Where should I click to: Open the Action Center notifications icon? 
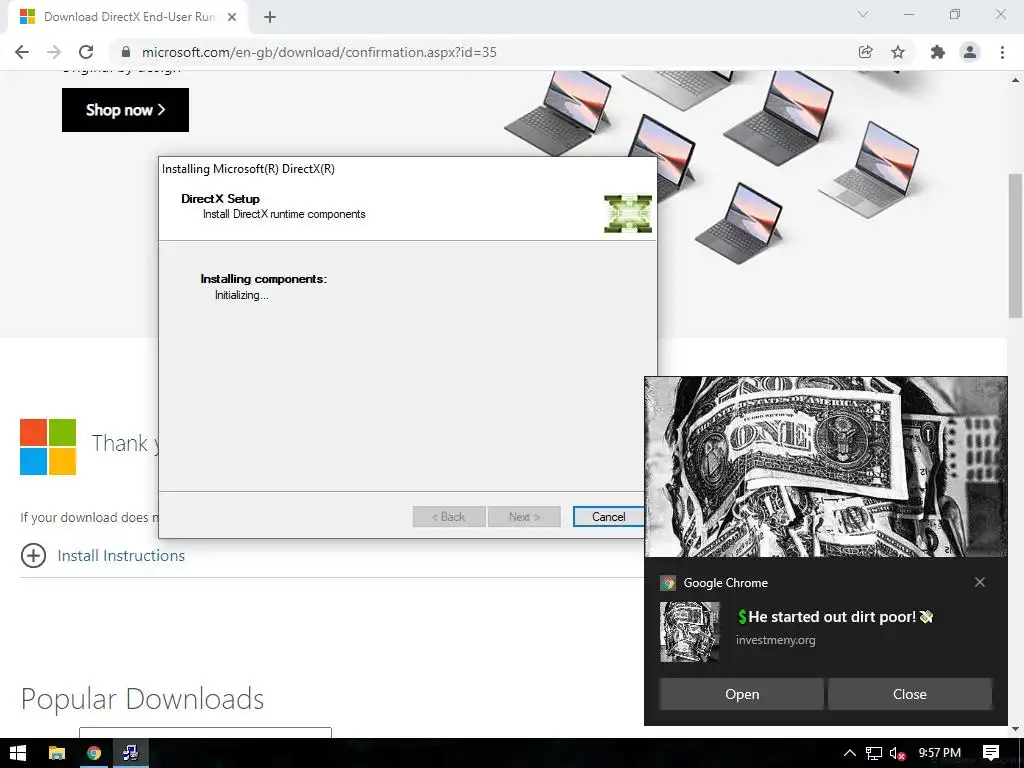(991, 753)
